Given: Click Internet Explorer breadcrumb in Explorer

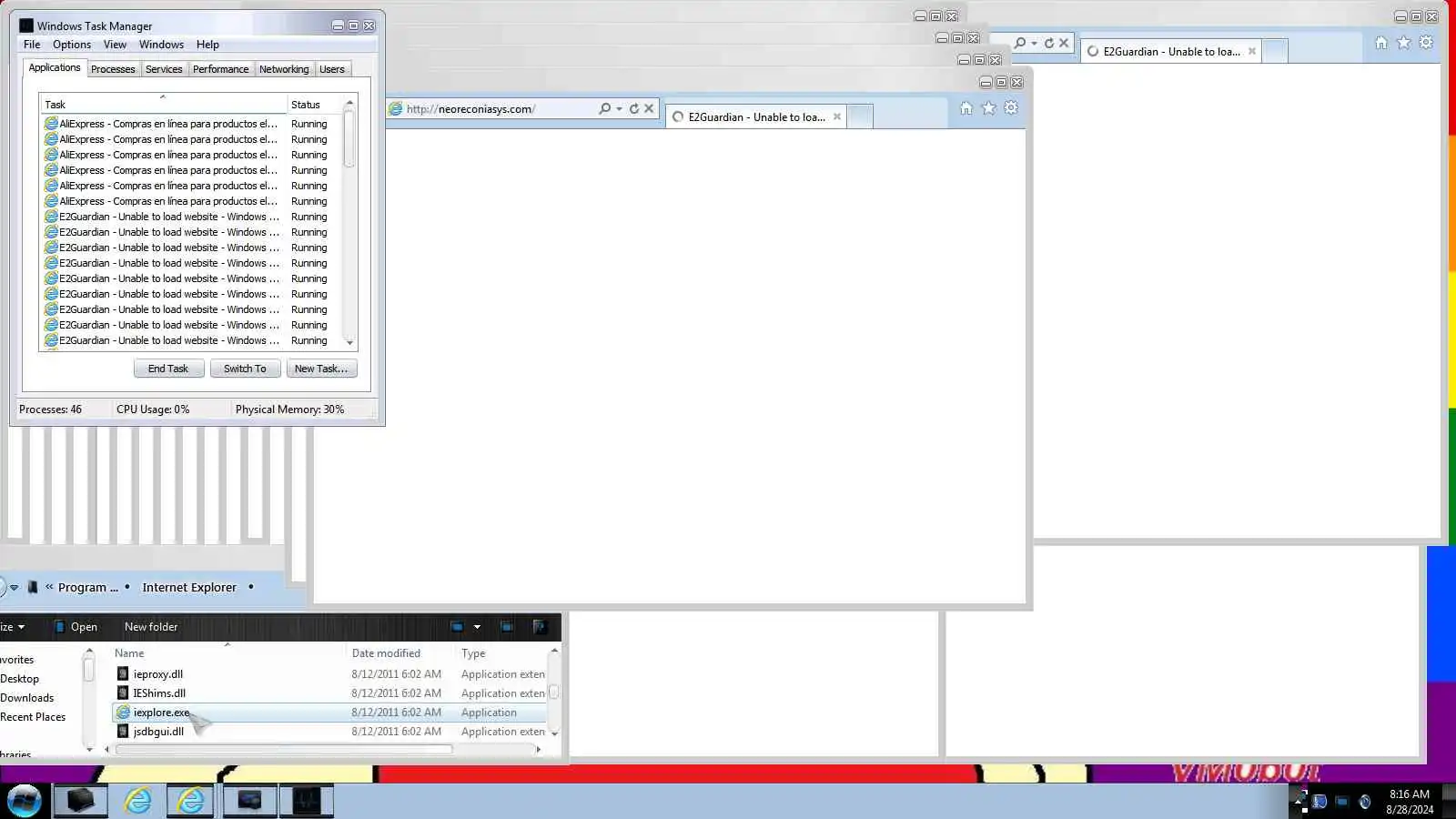Looking at the screenshot, I should point(189,587).
